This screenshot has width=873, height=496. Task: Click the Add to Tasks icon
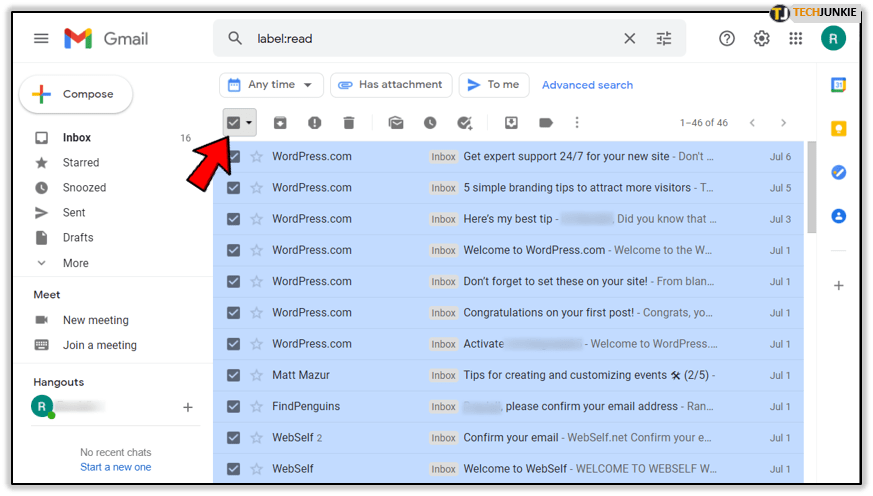(x=464, y=123)
